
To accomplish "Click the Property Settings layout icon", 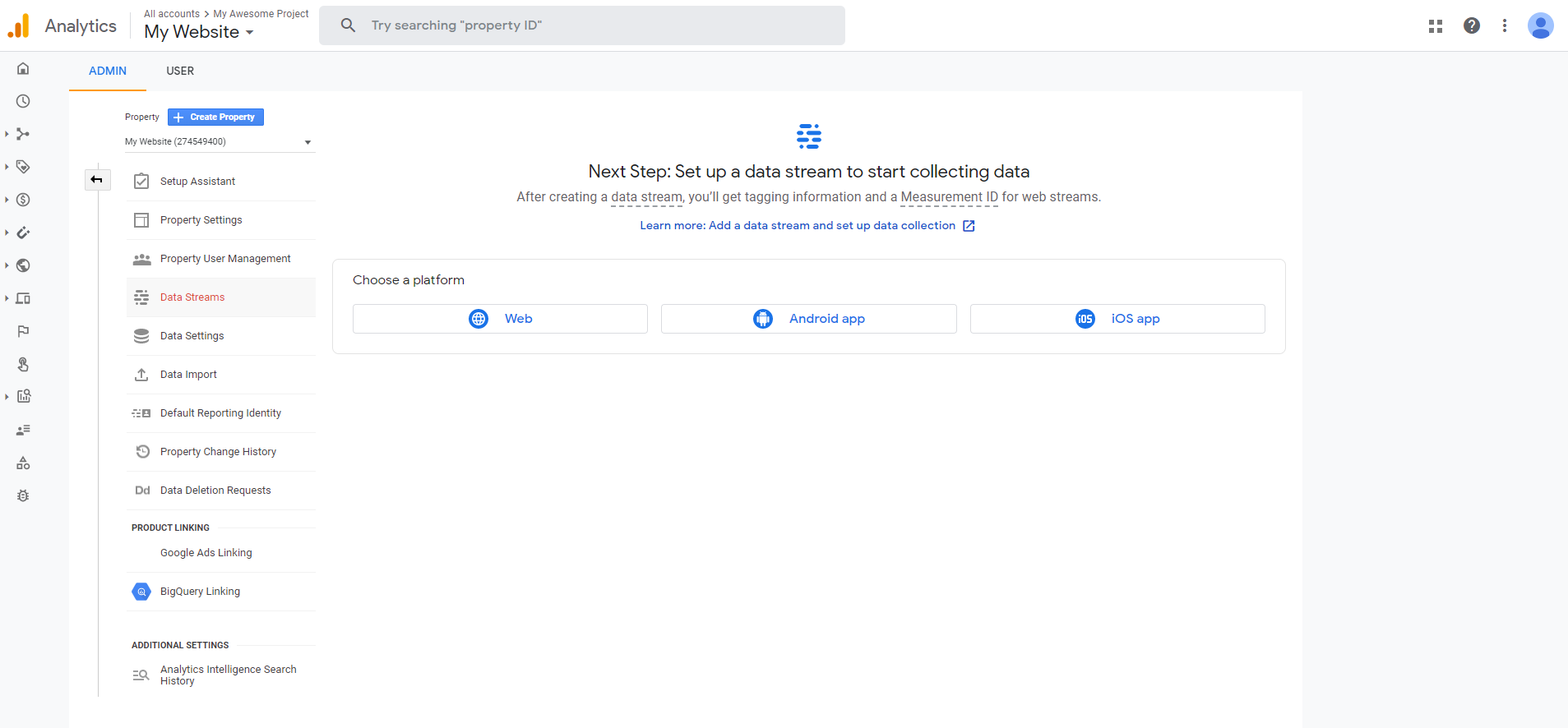I will [x=141, y=220].
